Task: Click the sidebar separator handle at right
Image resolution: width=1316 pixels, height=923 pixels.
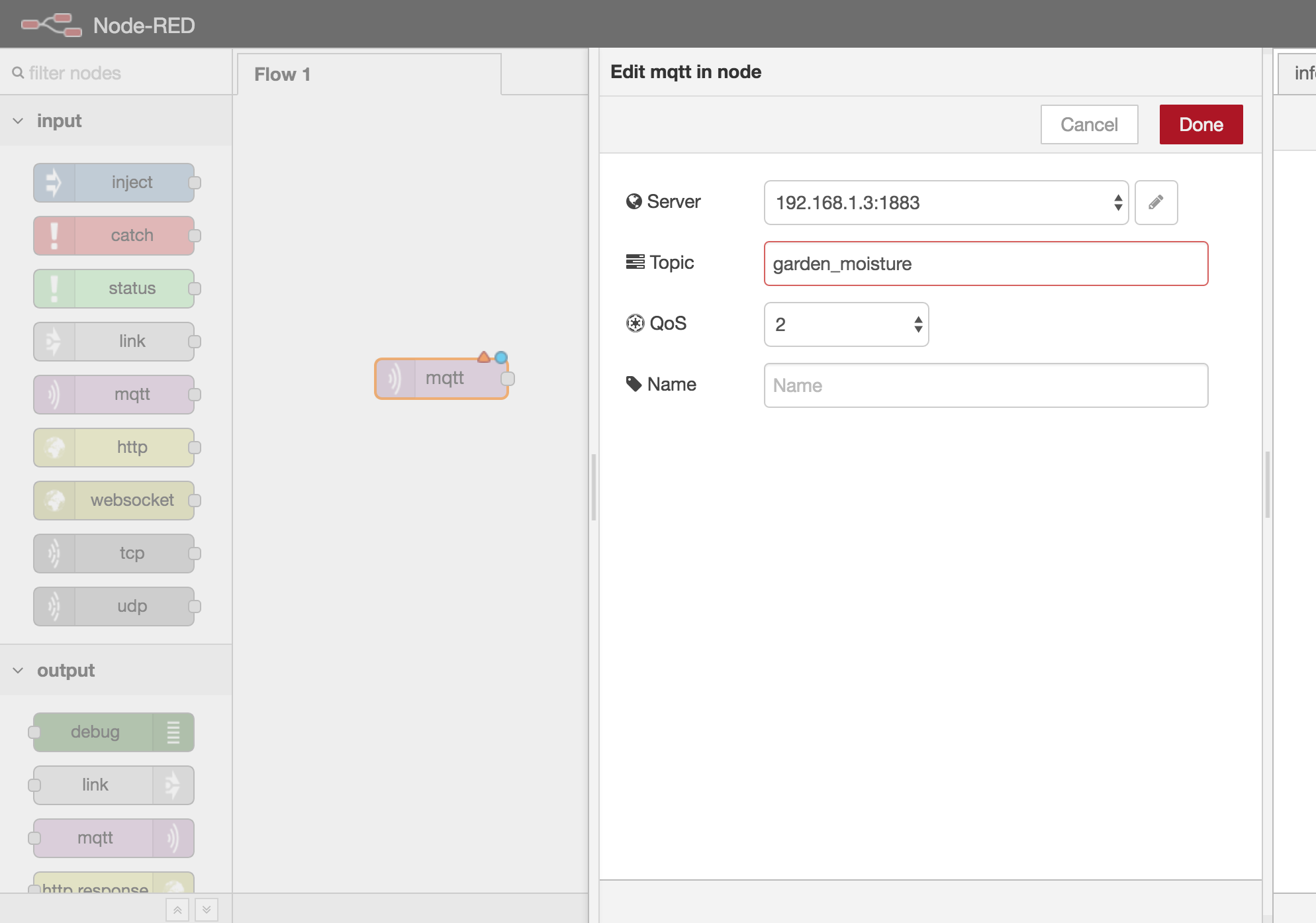Action: [x=1268, y=485]
